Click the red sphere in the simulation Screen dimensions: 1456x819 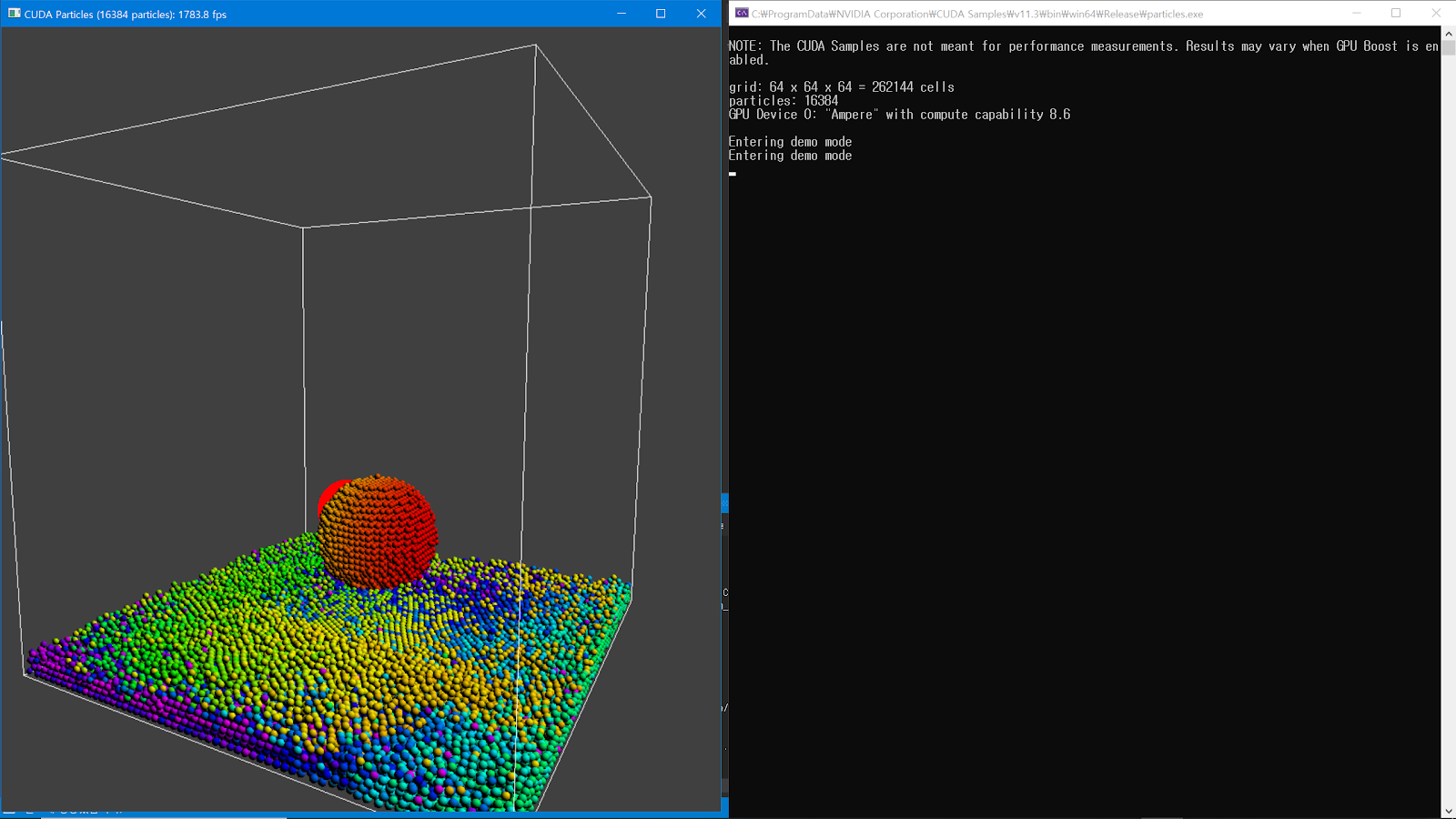(378, 531)
